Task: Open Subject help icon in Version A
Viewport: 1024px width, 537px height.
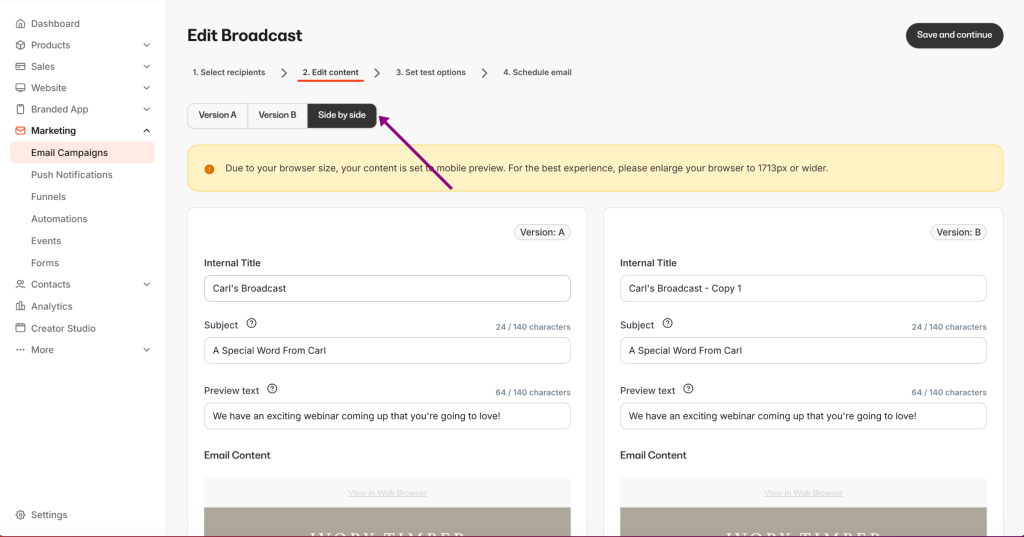Action: (x=251, y=323)
